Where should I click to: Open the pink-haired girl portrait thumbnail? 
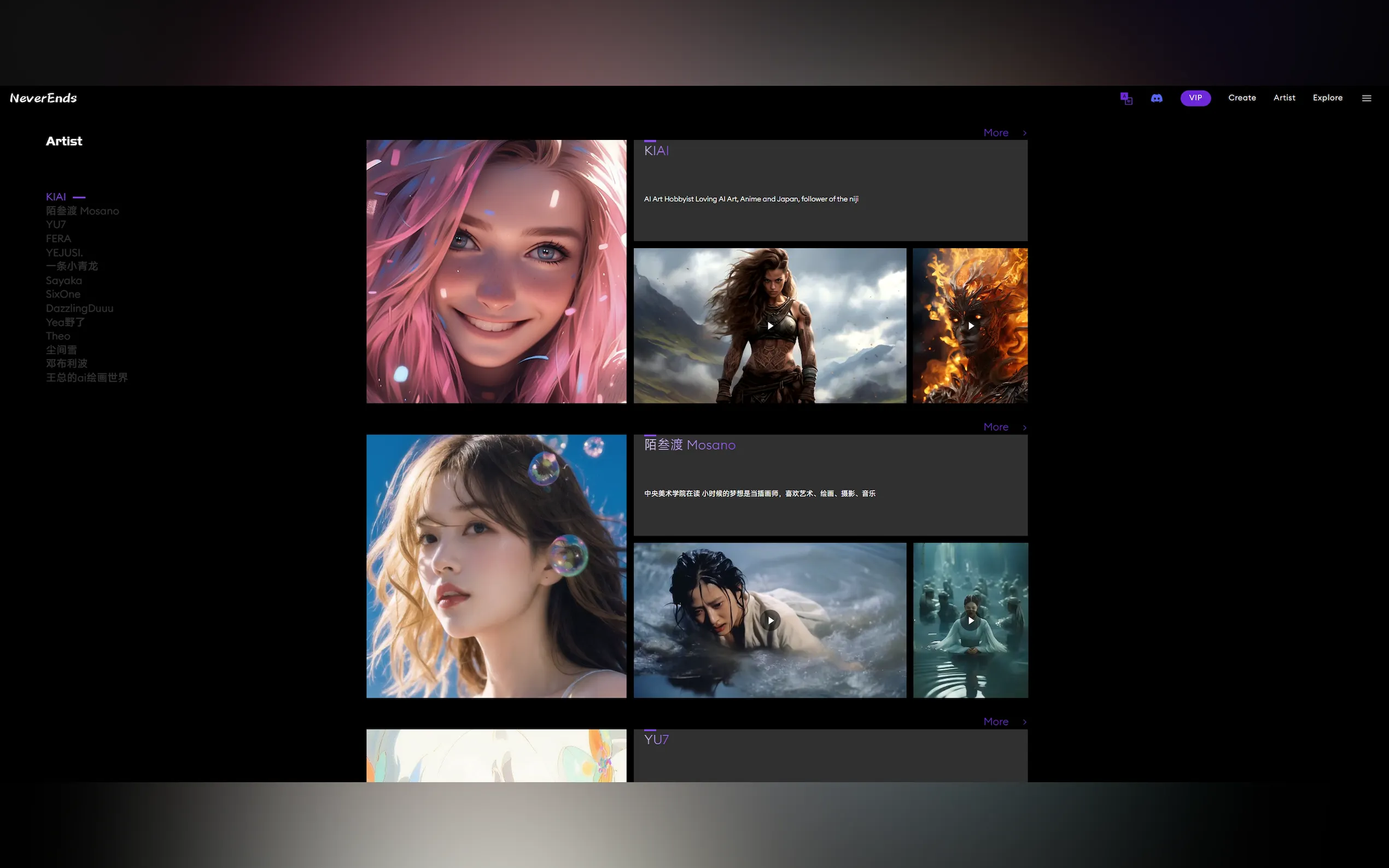[496, 272]
